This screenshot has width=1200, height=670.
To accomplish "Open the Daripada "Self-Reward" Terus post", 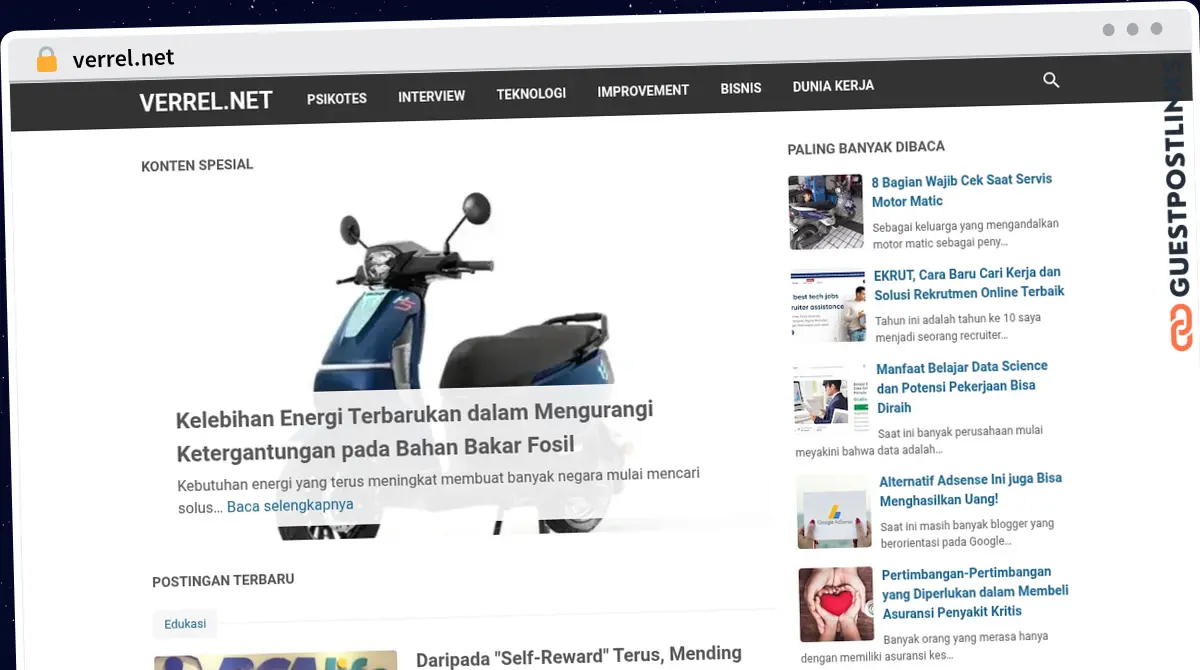I will pyautogui.click(x=579, y=655).
